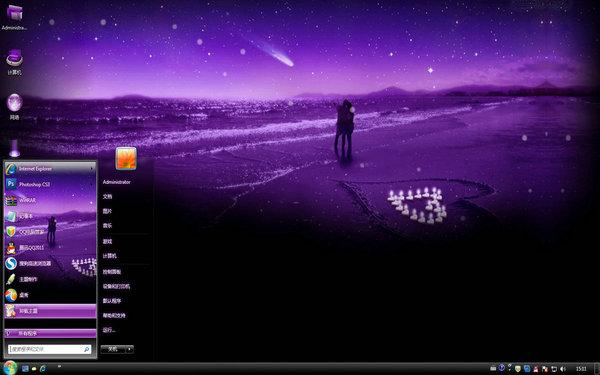600x375 pixels.
Task: Click the 关机 (Shut down) button
Action: [113, 349]
